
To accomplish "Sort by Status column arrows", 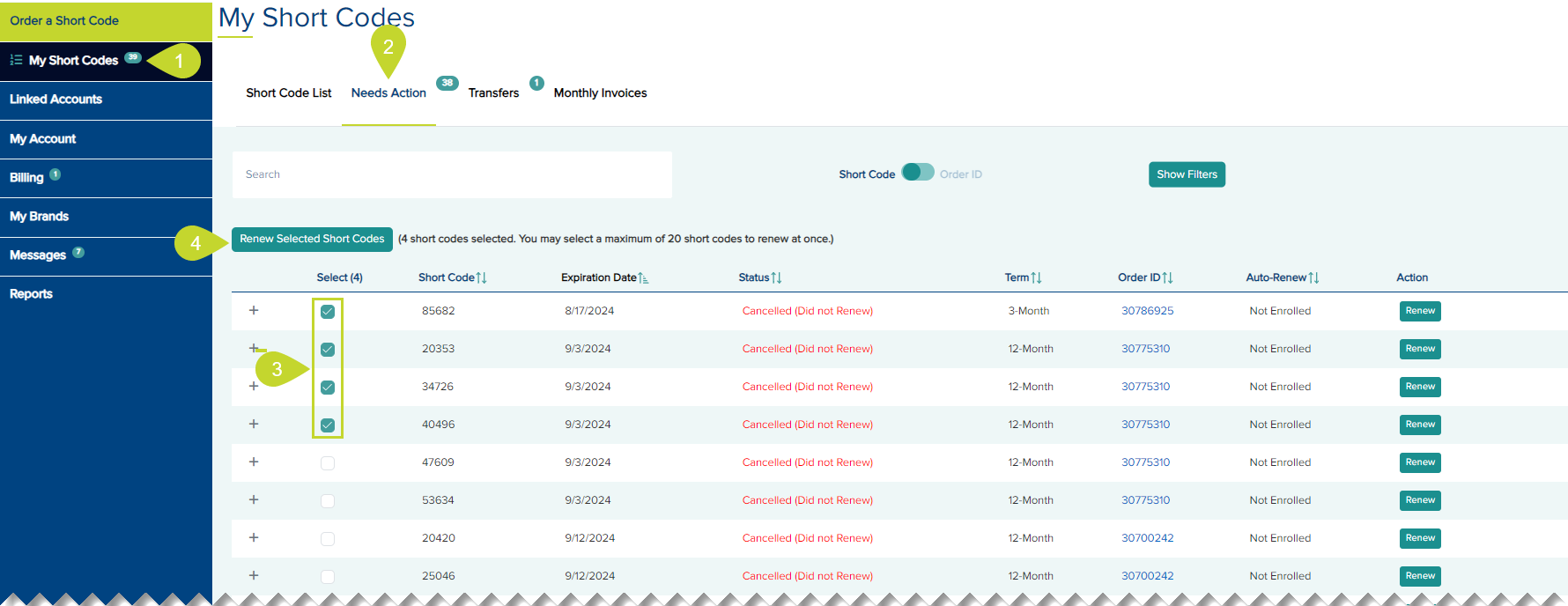I will (776, 277).
